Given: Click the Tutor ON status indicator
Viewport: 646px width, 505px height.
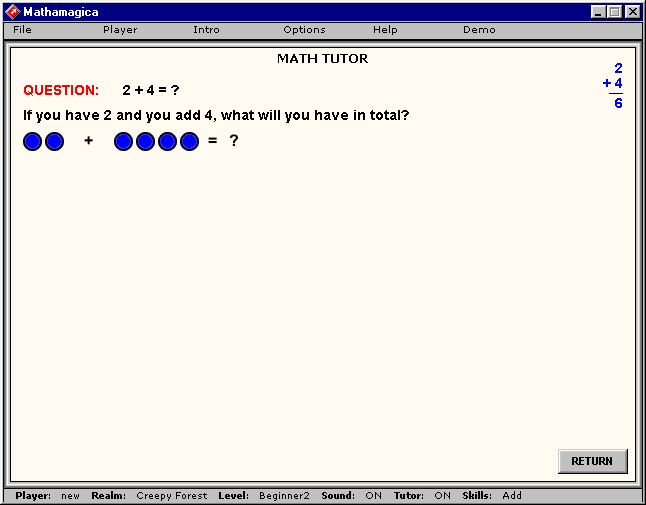Looking at the screenshot, I should (x=442, y=496).
